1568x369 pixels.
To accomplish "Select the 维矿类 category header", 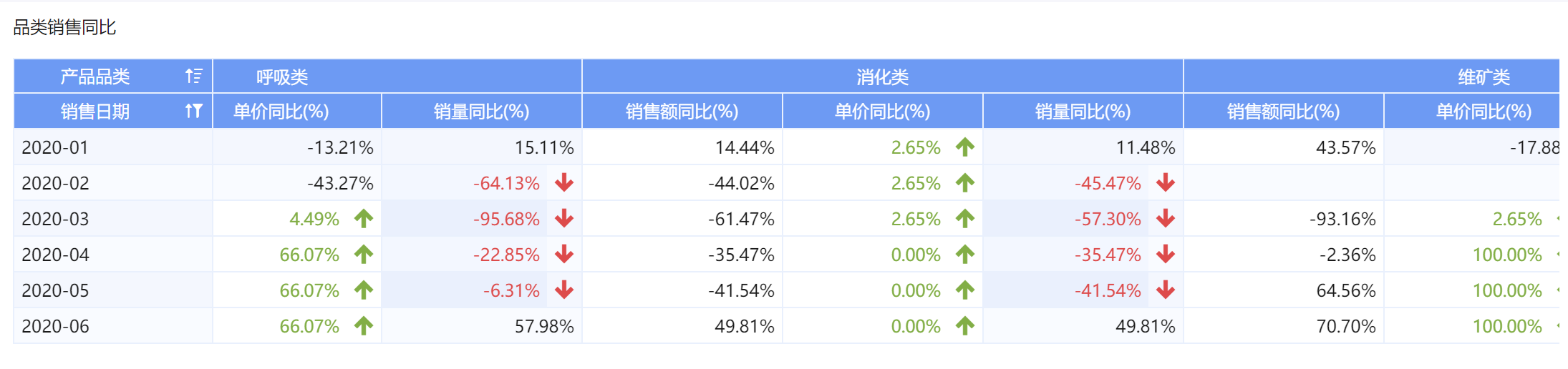I will coord(1484,77).
